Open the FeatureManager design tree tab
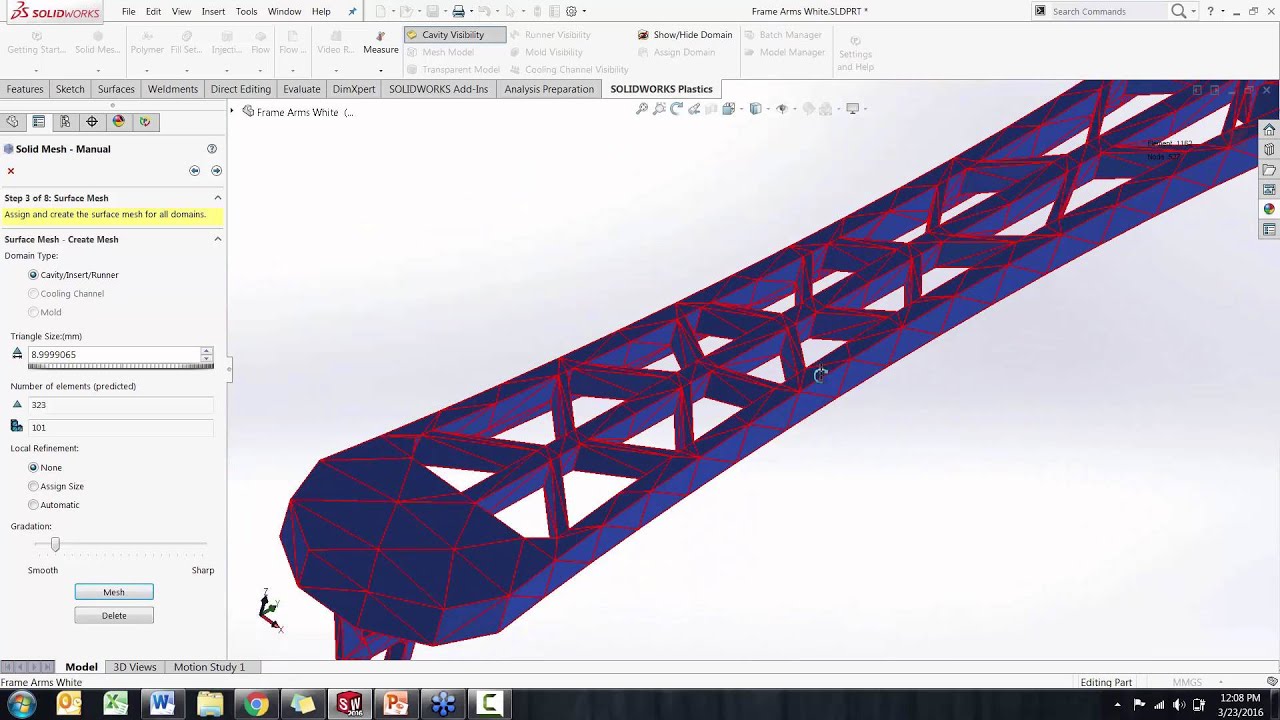Viewport: 1280px width, 720px height. tap(12, 122)
